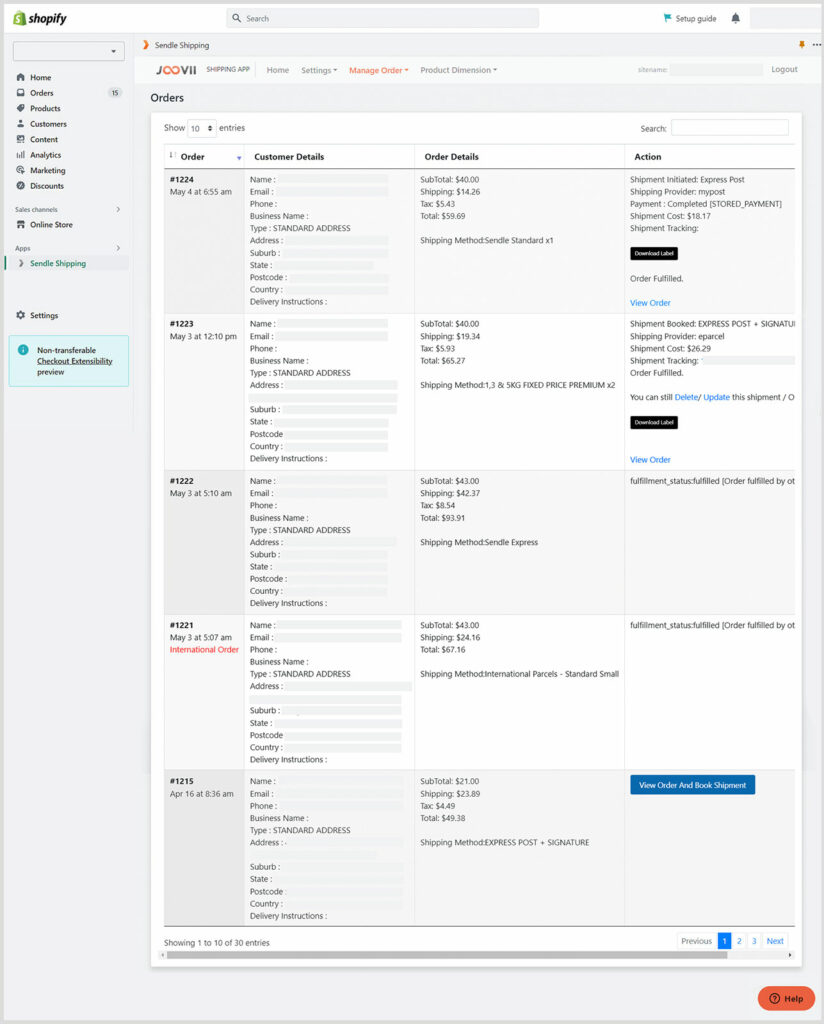Expand the Settings dropdown in JOOVII nav
This screenshot has height=1024, width=824.
pos(319,71)
